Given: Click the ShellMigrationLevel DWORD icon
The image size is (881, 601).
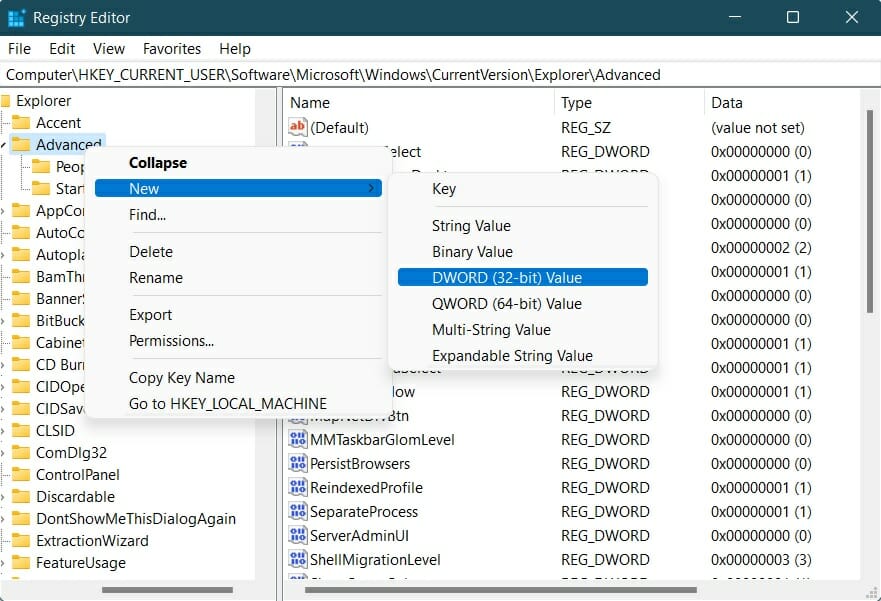Looking at the screenshot, I should pyautogui.click(x=297, y=559).
